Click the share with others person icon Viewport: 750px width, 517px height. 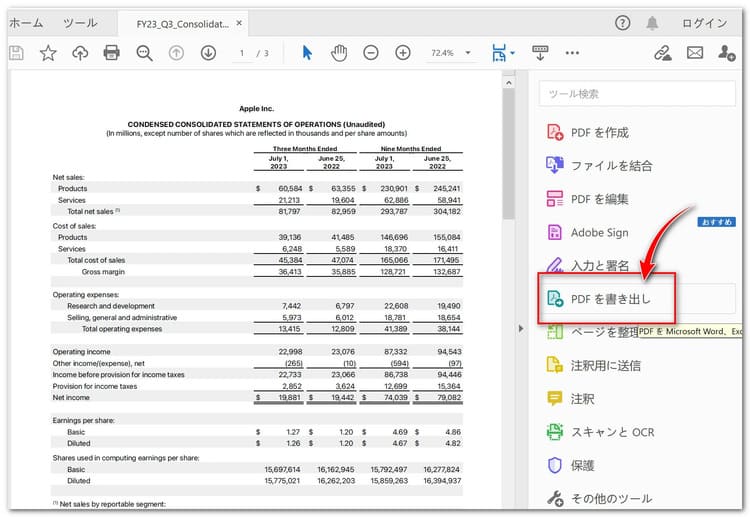726,53
